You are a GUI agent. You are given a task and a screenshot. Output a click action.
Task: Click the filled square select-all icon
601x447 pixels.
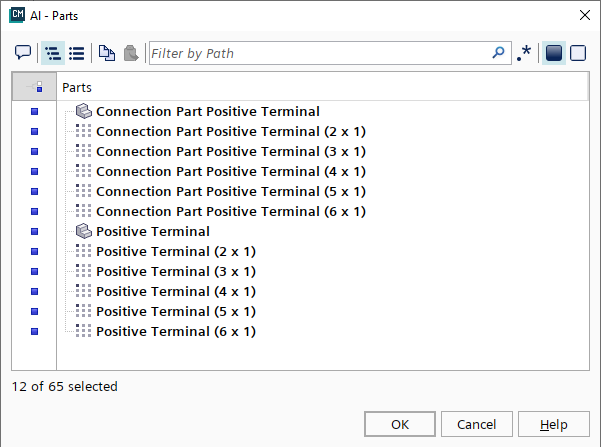click(554, 53)
